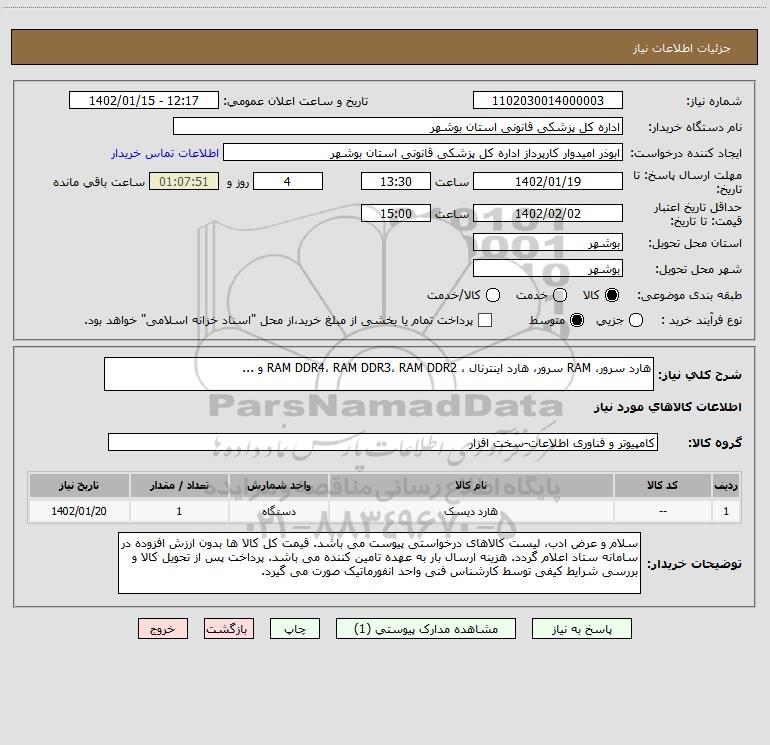Click the گروه کالا field
770x745 pixels.
[x=383, y=442]
